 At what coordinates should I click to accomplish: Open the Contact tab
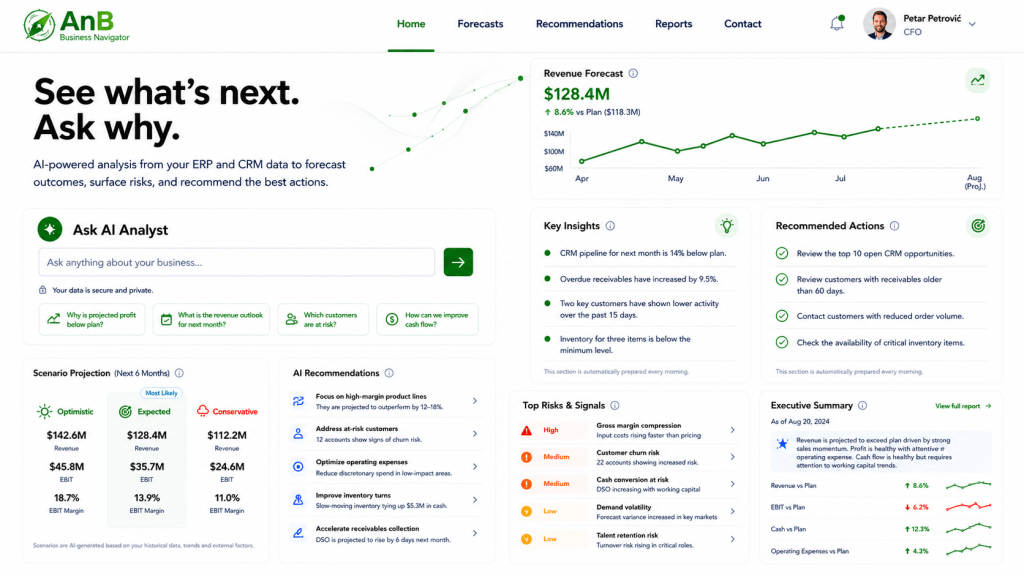pyautogui.click(x=743, y=24)
